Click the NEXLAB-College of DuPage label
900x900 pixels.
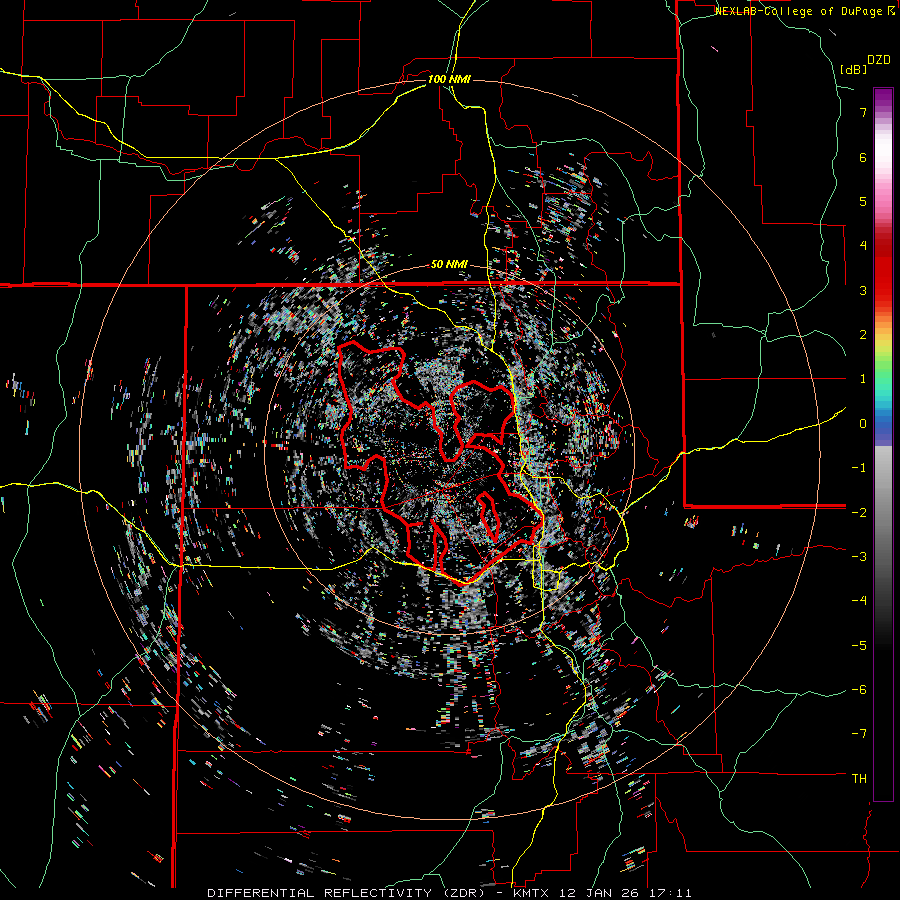click(x=804, y=11)
